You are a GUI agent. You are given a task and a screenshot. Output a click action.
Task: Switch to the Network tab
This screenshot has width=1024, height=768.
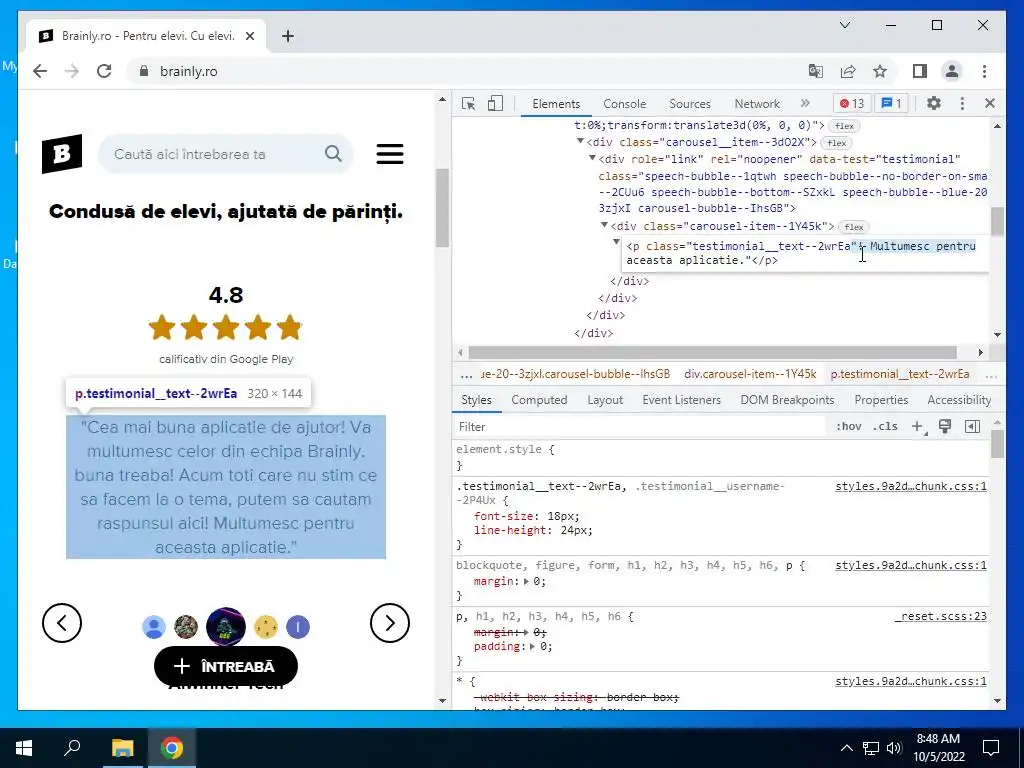(757, 104)
